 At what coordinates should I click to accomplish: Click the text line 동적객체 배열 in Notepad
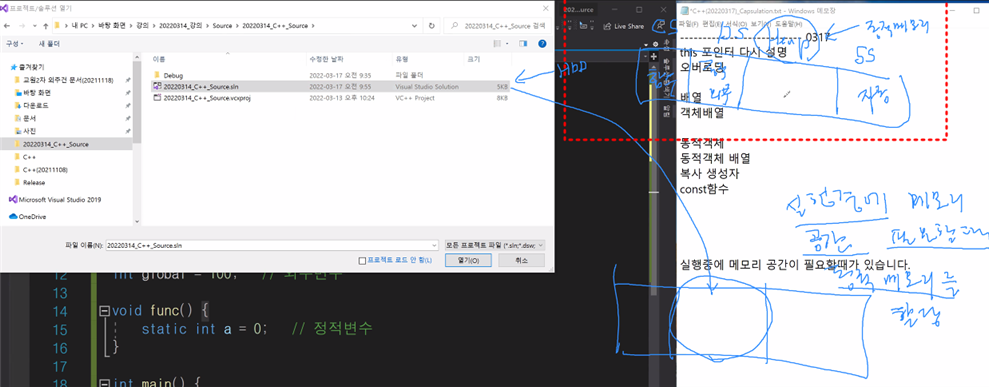tap(715, 158)
